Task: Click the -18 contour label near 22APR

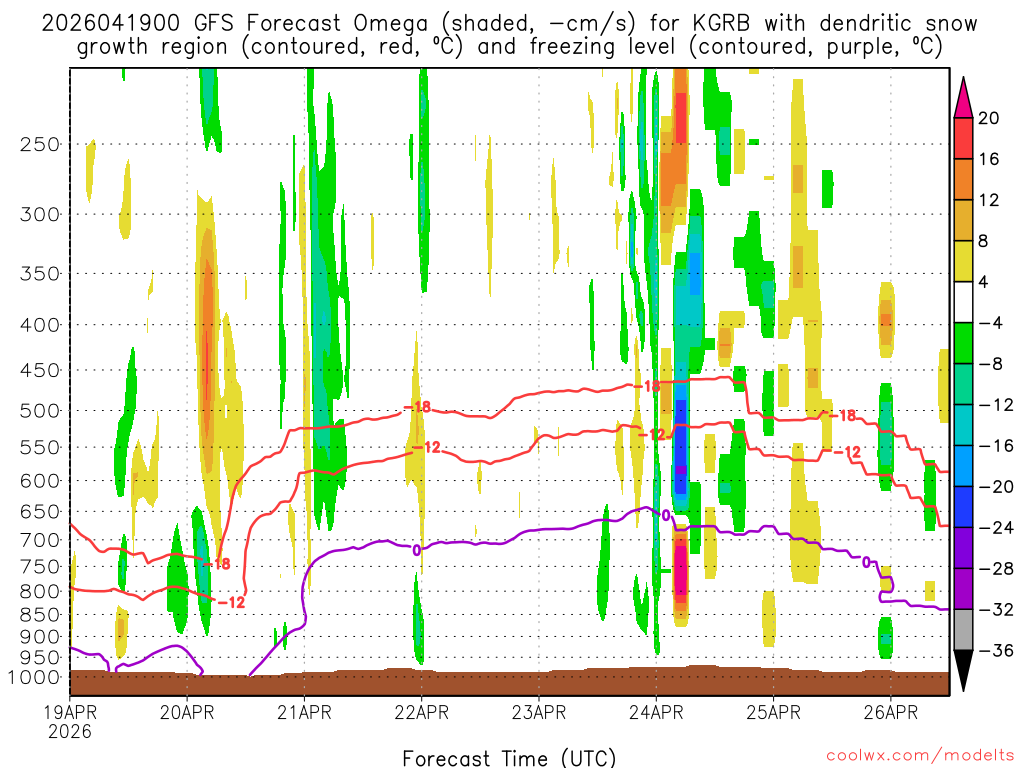Action: tap(417, 407)
